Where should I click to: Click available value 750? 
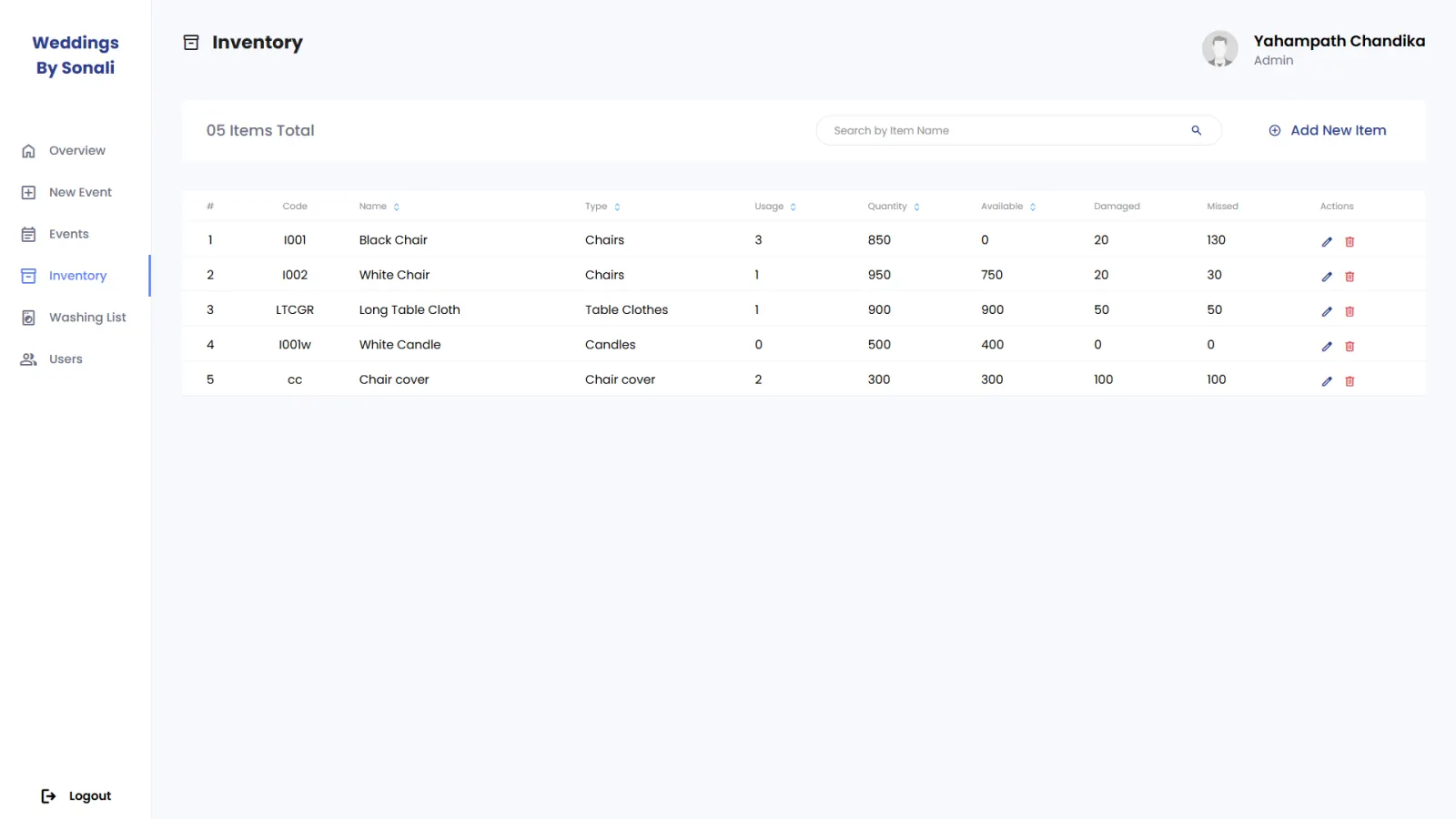tap(992, 275)
